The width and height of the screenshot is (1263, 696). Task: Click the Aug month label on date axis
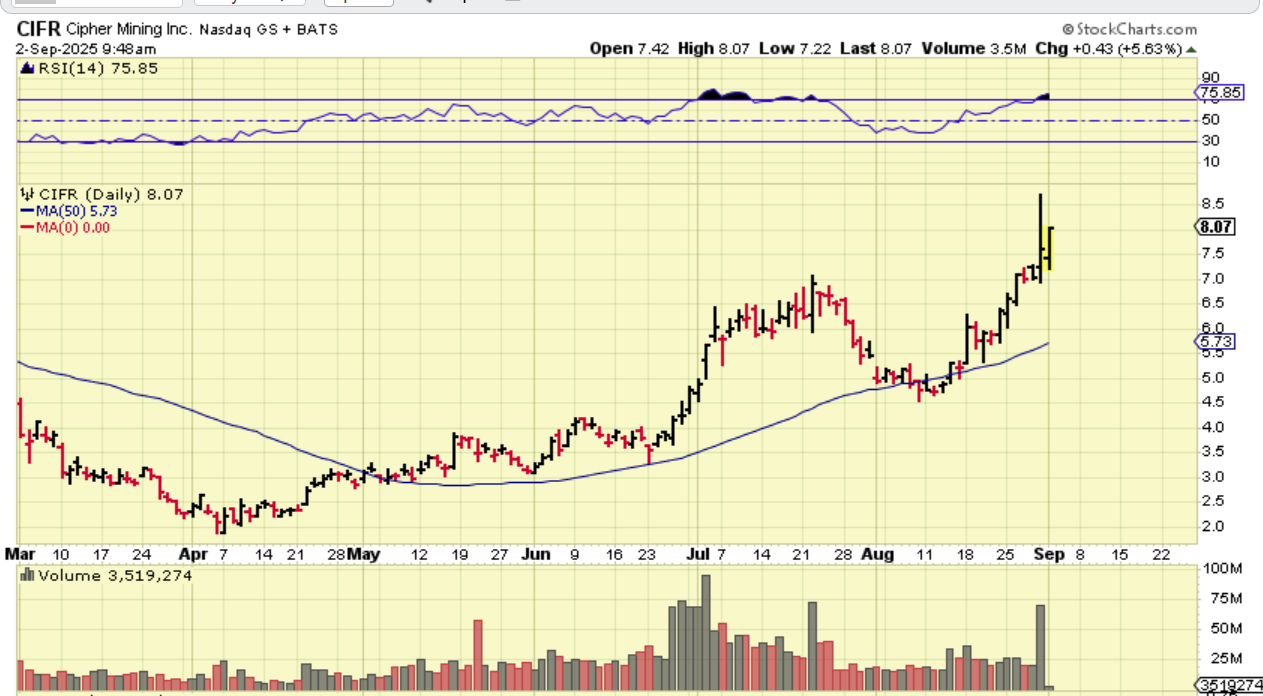pyautogui.click(x=876, y=553)
